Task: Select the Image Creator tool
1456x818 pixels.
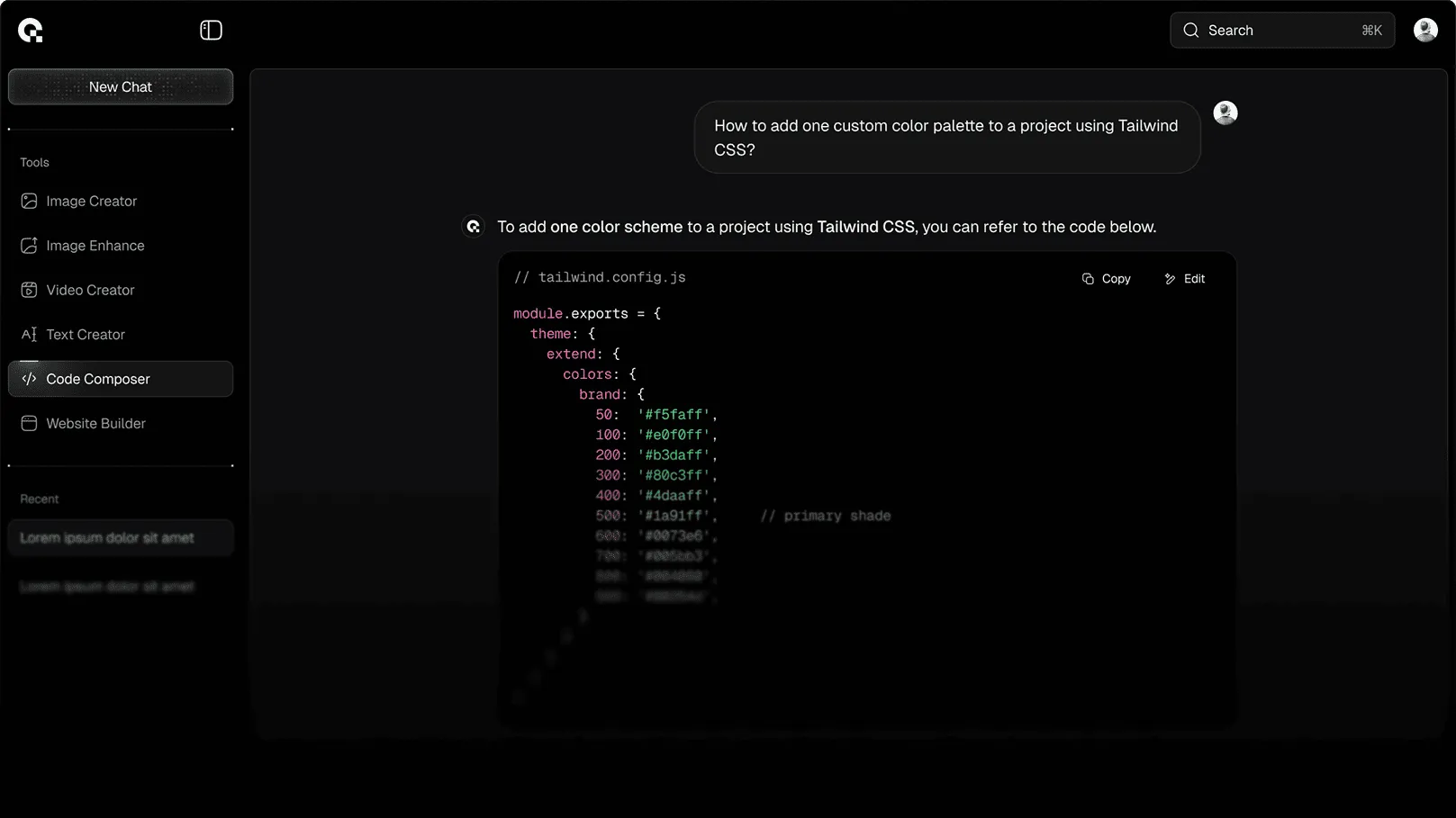Action: pos(92,201)
